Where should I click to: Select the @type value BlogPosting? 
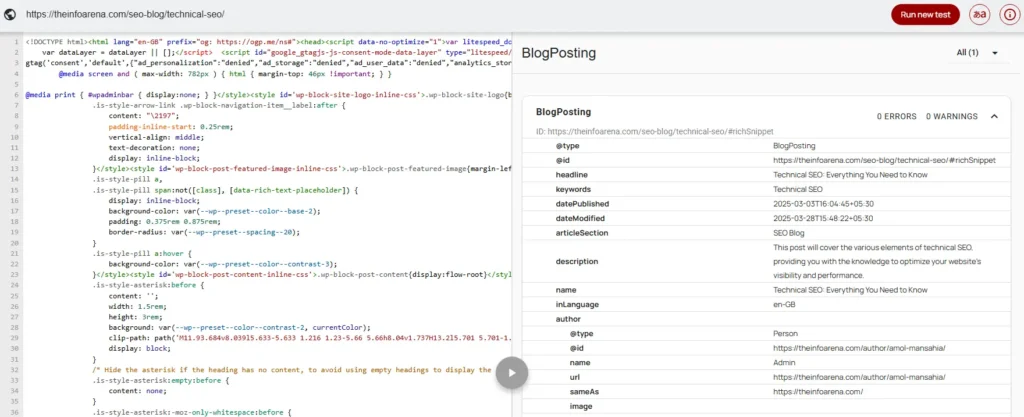pyautogui.click(x=793, y=146)
